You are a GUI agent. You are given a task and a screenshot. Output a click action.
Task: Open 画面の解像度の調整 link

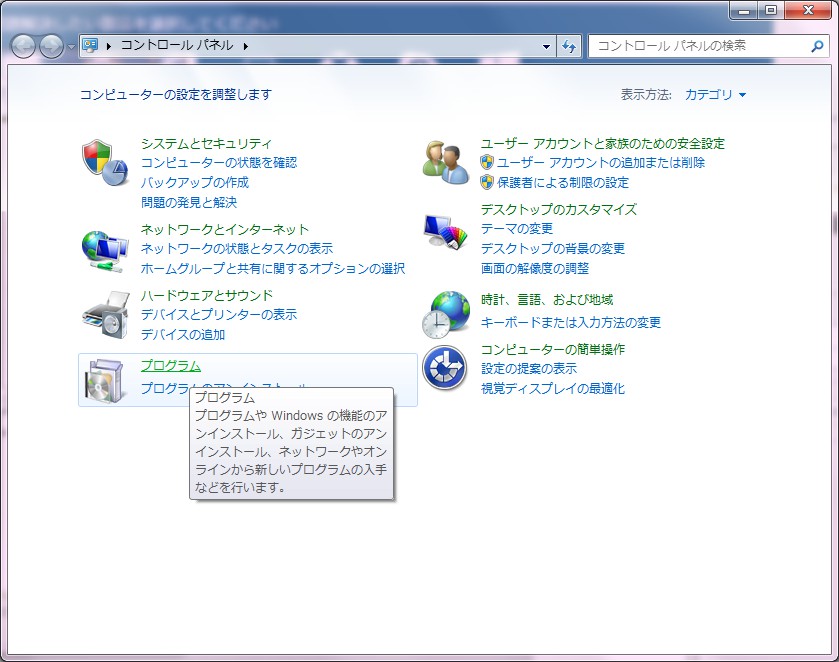pyautogui.click(x=535, y=268)
